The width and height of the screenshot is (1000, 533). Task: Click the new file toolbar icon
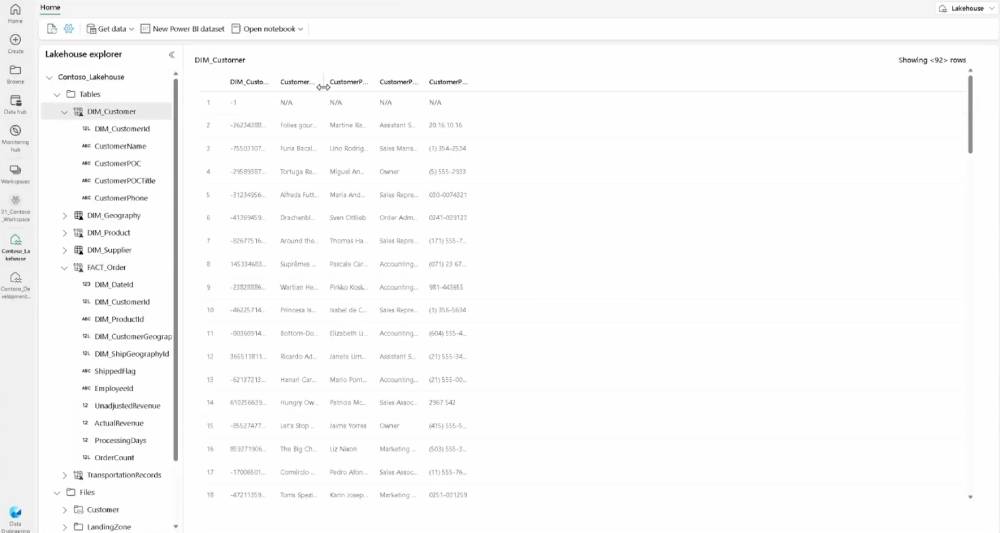tap(52, 29)
